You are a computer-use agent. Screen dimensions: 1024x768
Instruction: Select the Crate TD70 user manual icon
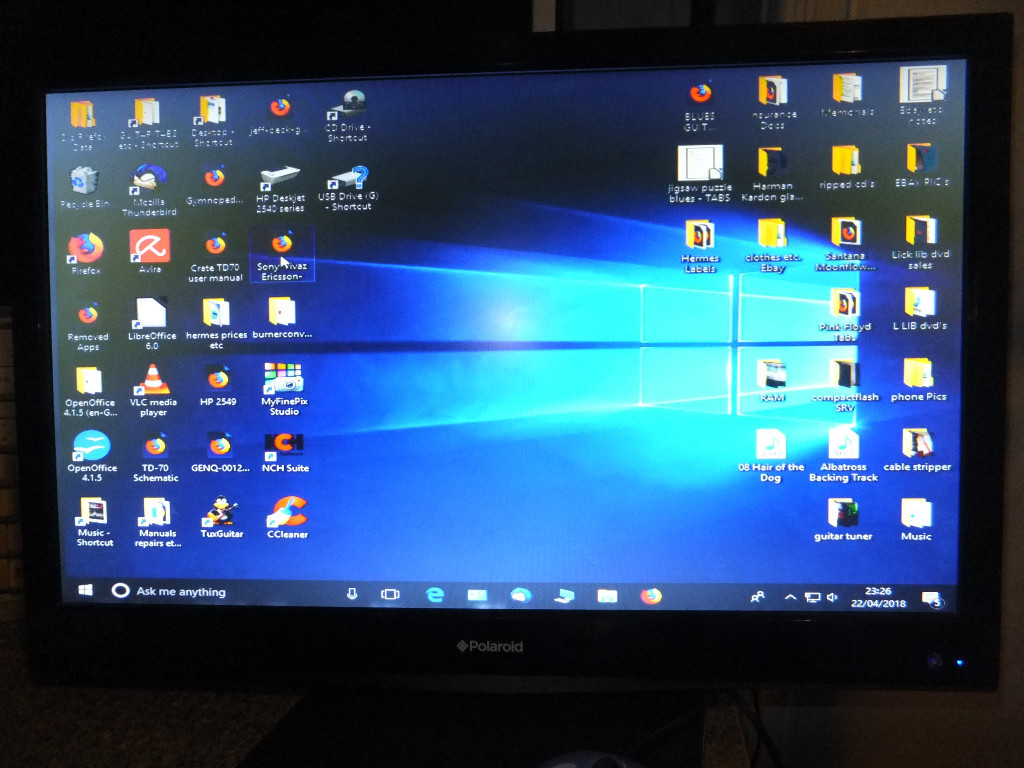click(216, 257)
